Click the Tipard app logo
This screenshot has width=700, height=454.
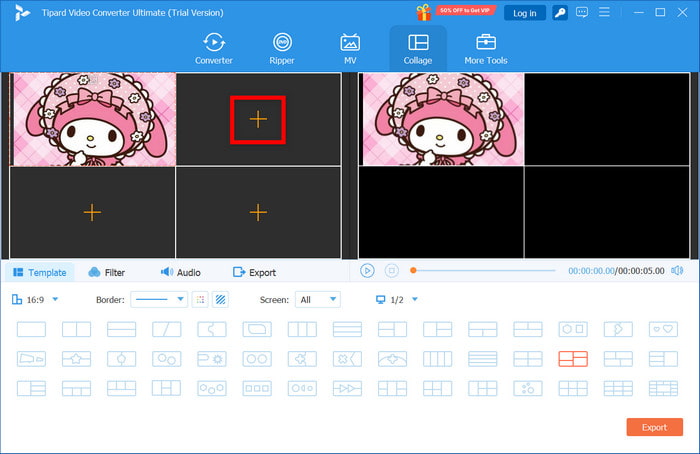21,12
